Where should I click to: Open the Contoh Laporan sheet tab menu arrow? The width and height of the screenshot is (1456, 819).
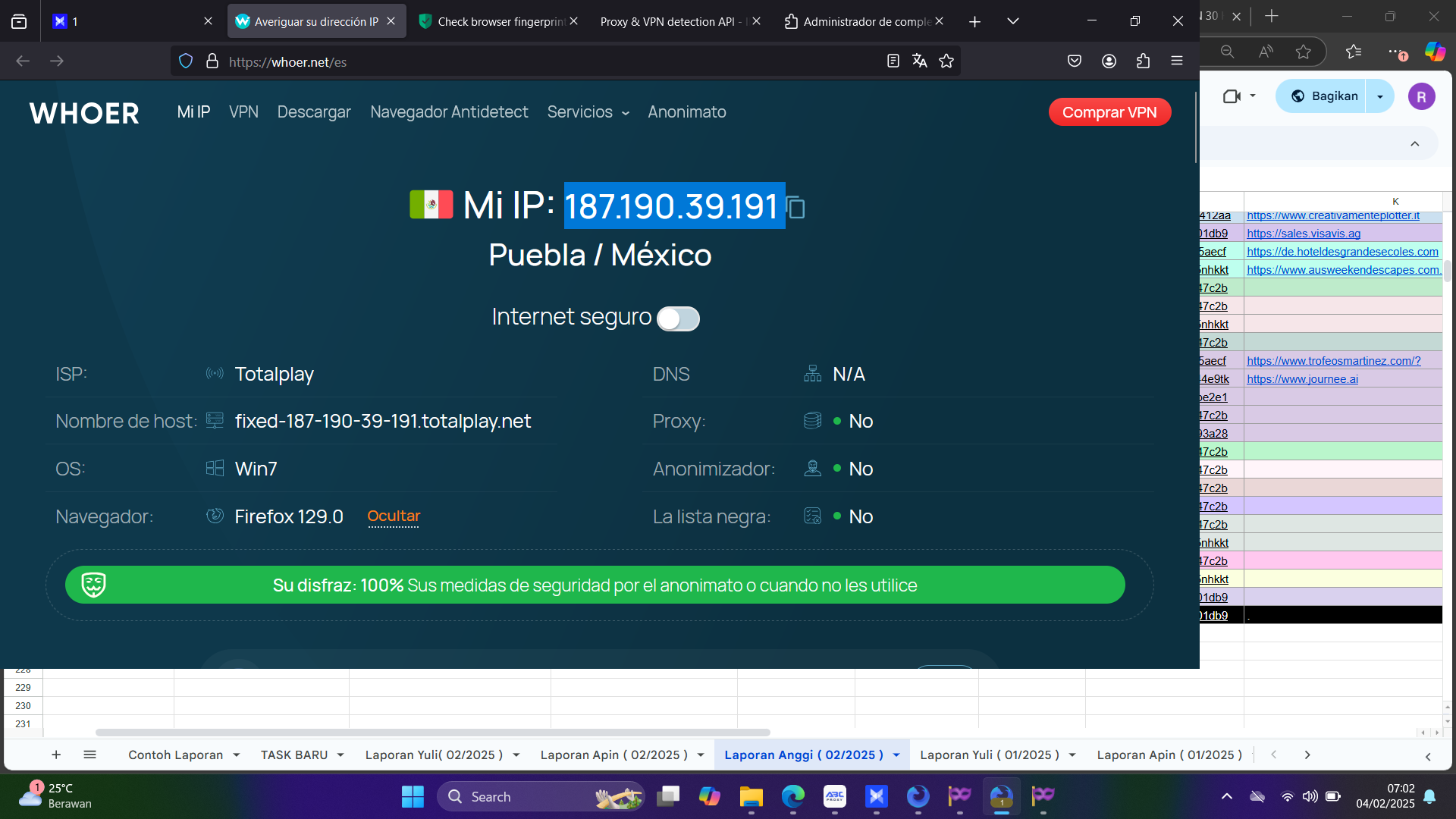[237, 755]
